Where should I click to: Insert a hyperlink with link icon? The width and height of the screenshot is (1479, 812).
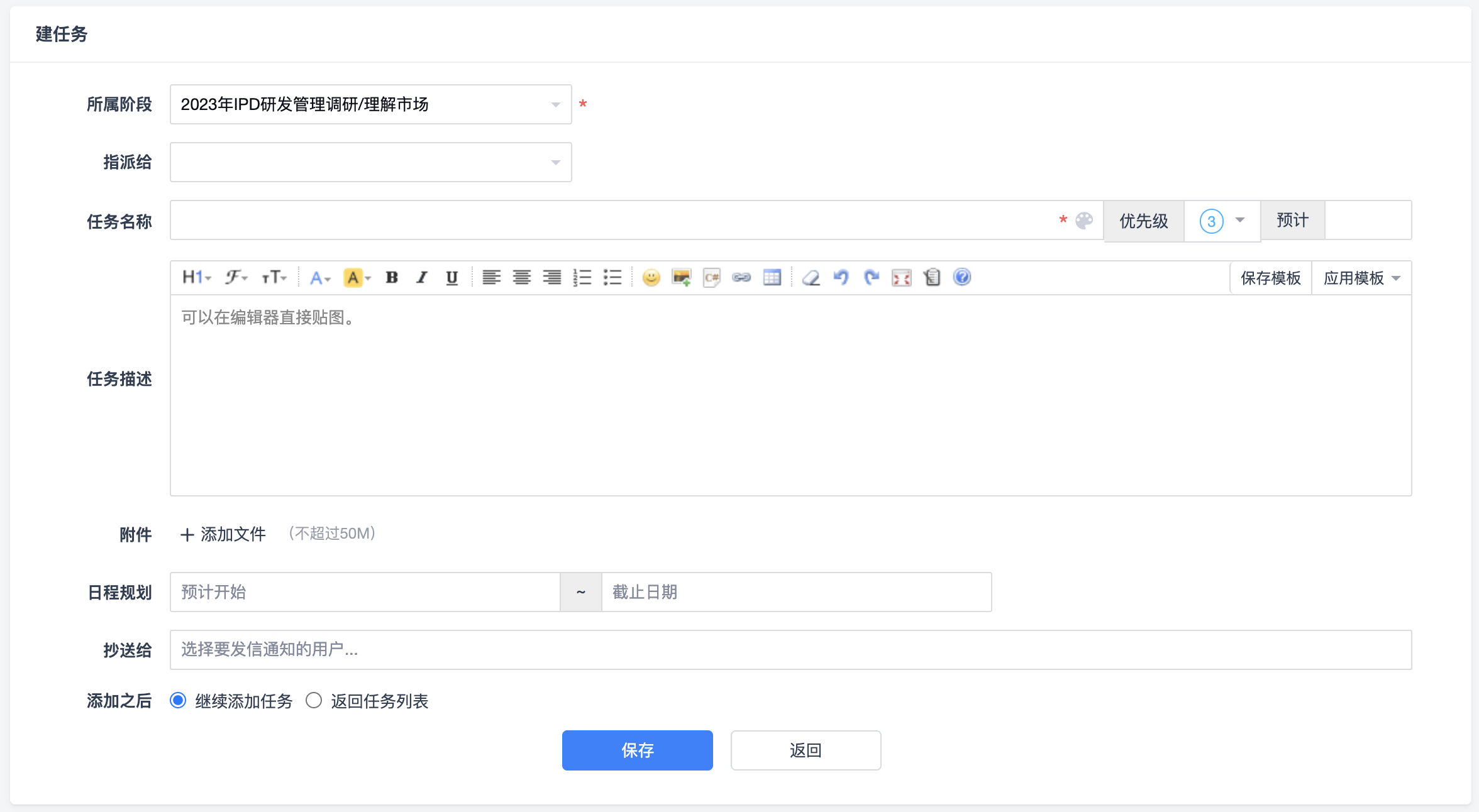741,277
